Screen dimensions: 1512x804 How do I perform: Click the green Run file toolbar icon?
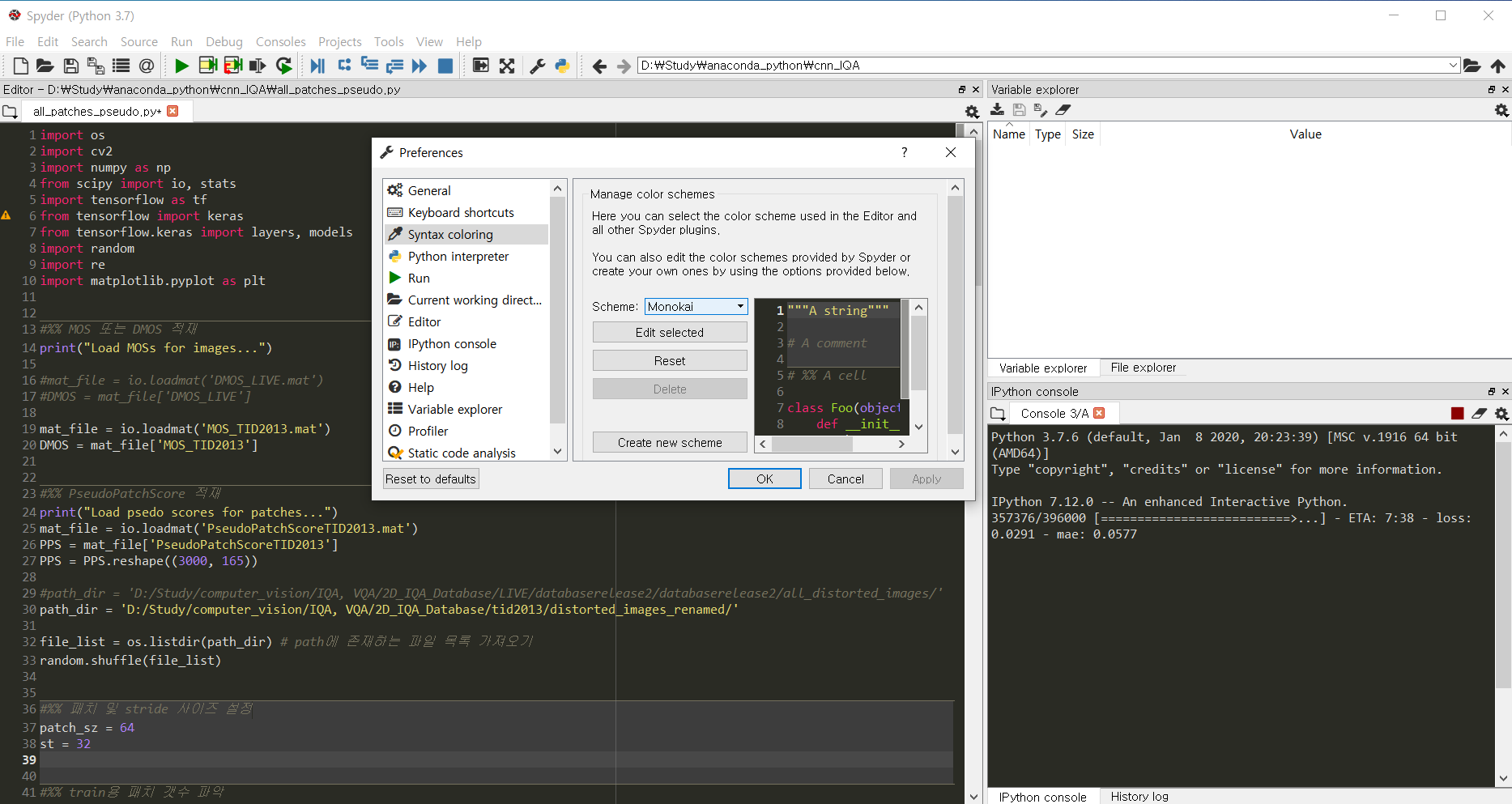point(182,66)
